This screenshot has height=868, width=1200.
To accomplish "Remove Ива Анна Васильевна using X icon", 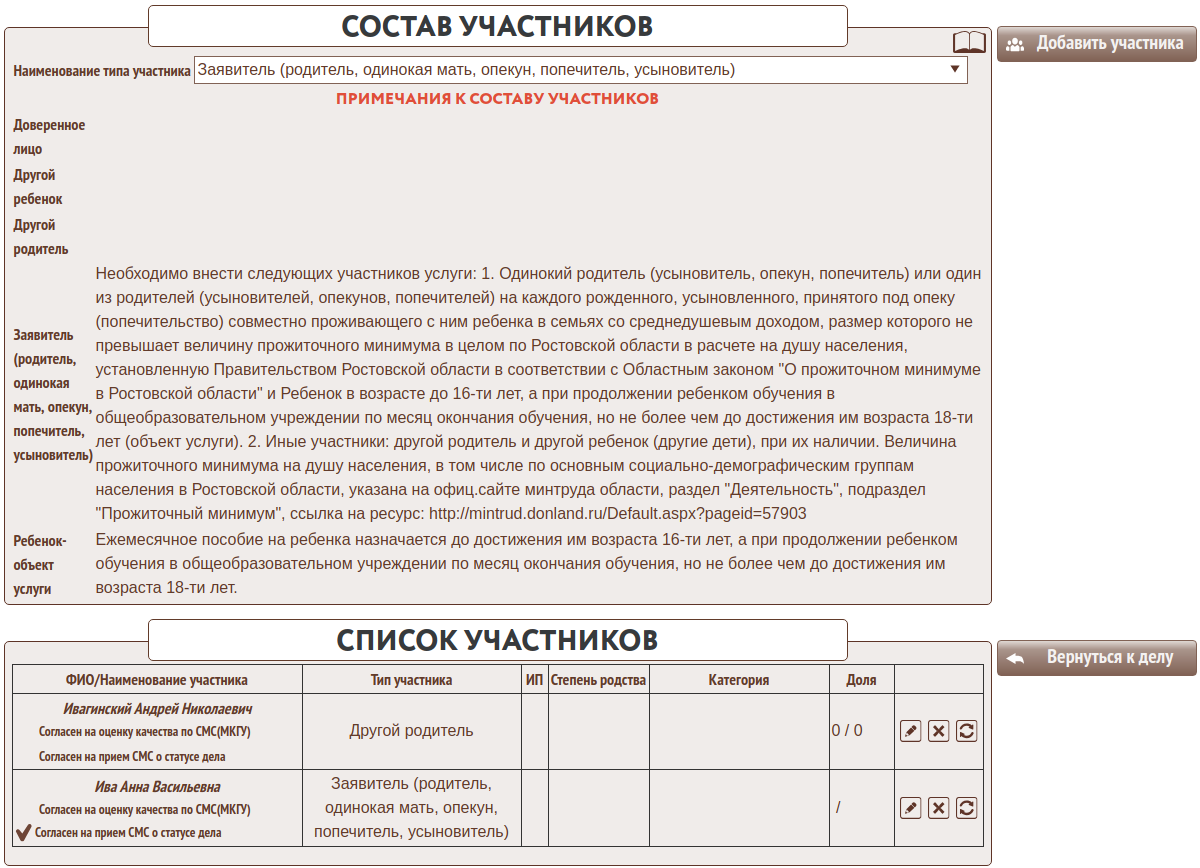I will point(938,808).
